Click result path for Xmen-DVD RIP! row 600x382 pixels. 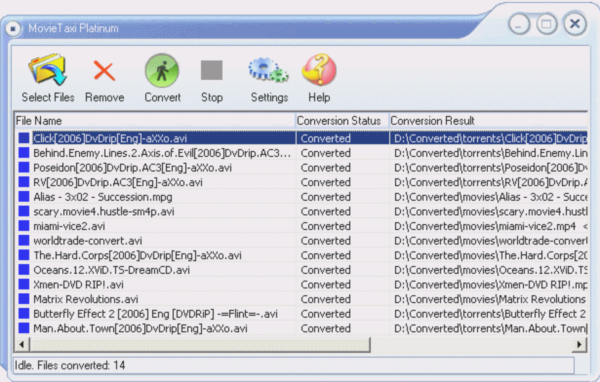[491, 284]
